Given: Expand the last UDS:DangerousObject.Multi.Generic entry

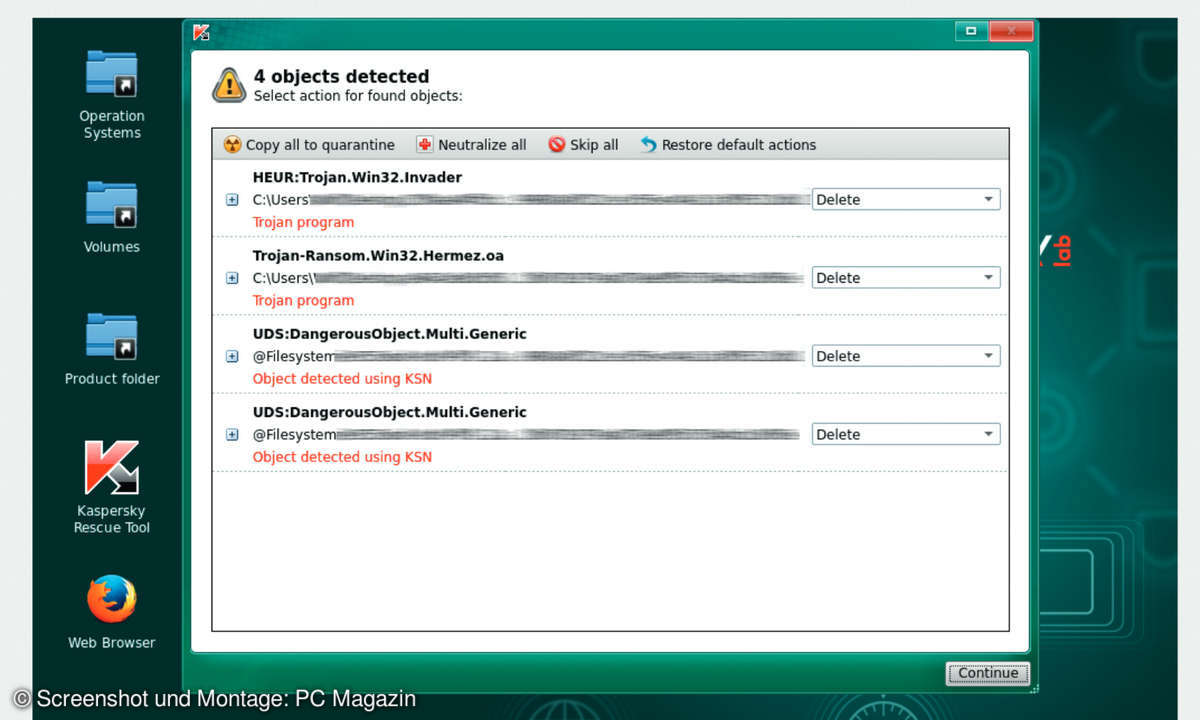Looking at the screenshot, I should coord(232,434).
